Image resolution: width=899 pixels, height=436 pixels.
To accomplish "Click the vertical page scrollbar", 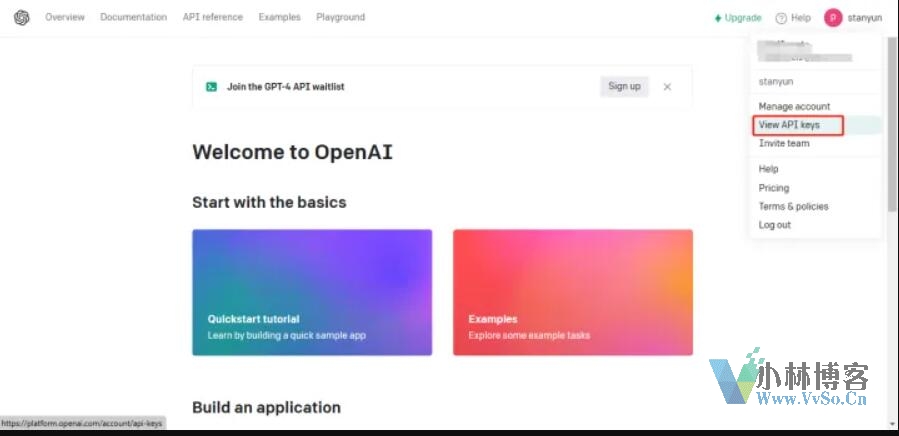I will point(892,122).
